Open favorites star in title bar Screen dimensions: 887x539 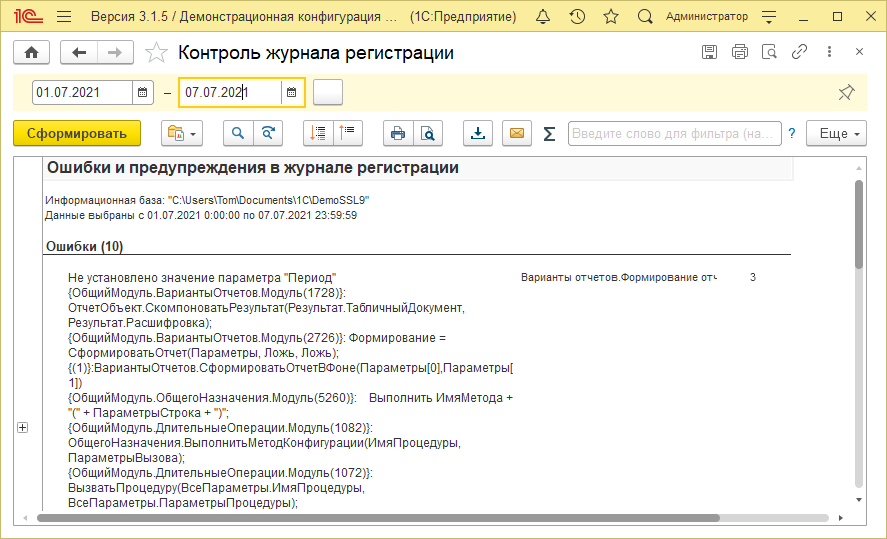click(611, 17)
